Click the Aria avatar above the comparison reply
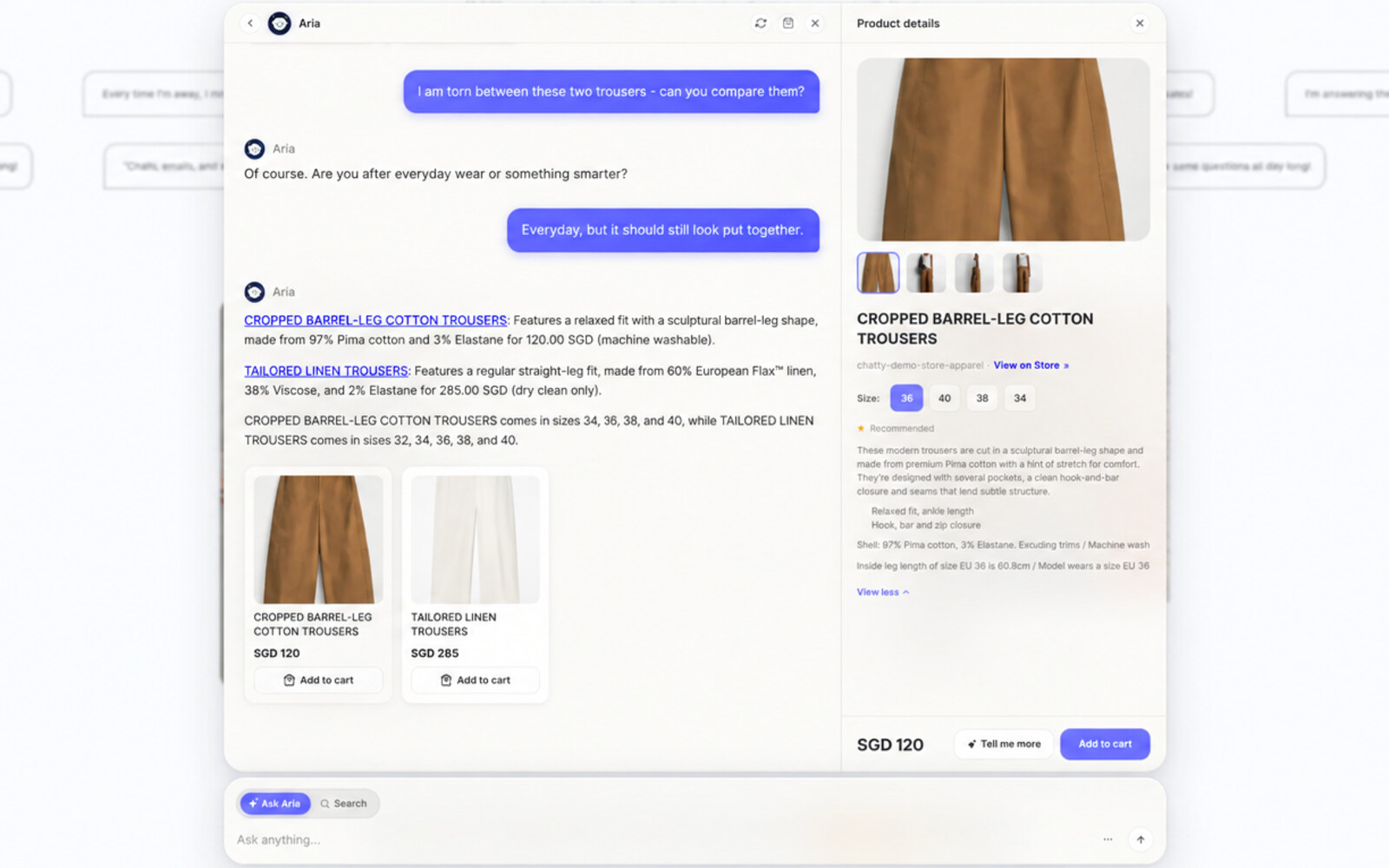Image resolution: width=1389 pixels, height=868 pixels. click(254, 292)
